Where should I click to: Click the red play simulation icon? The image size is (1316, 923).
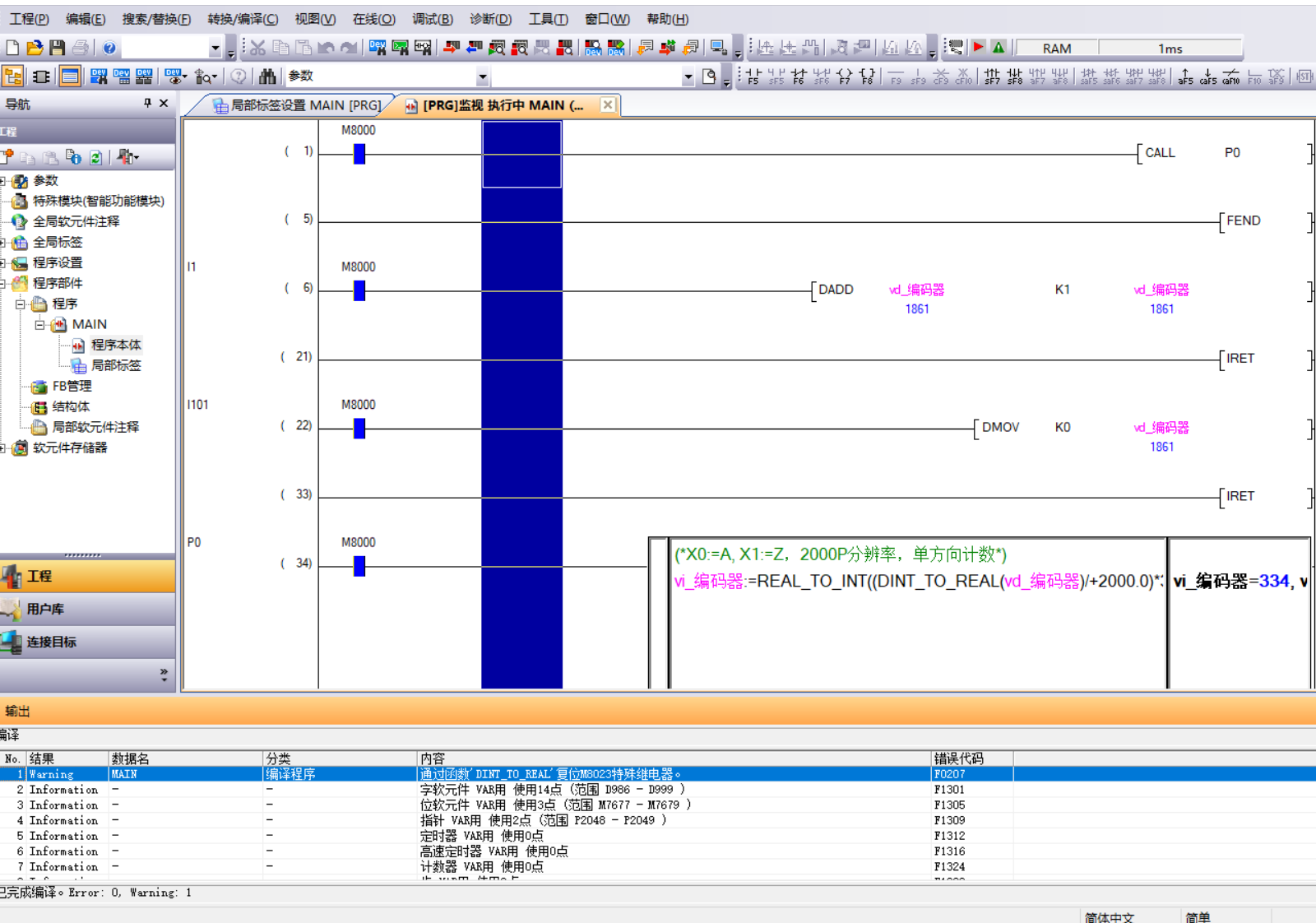(x=978, y=48)
